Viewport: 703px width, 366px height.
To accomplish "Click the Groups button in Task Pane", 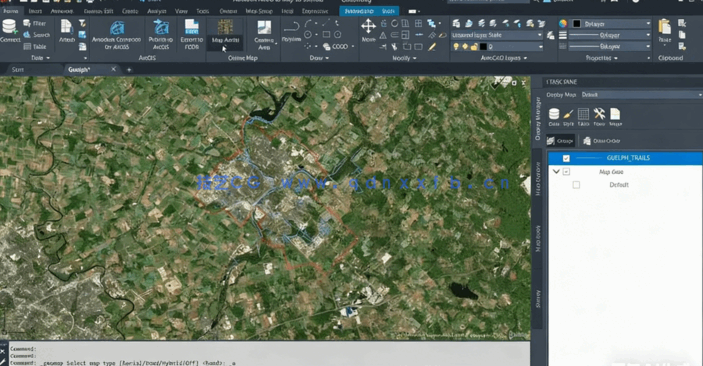I will (560, 141).
